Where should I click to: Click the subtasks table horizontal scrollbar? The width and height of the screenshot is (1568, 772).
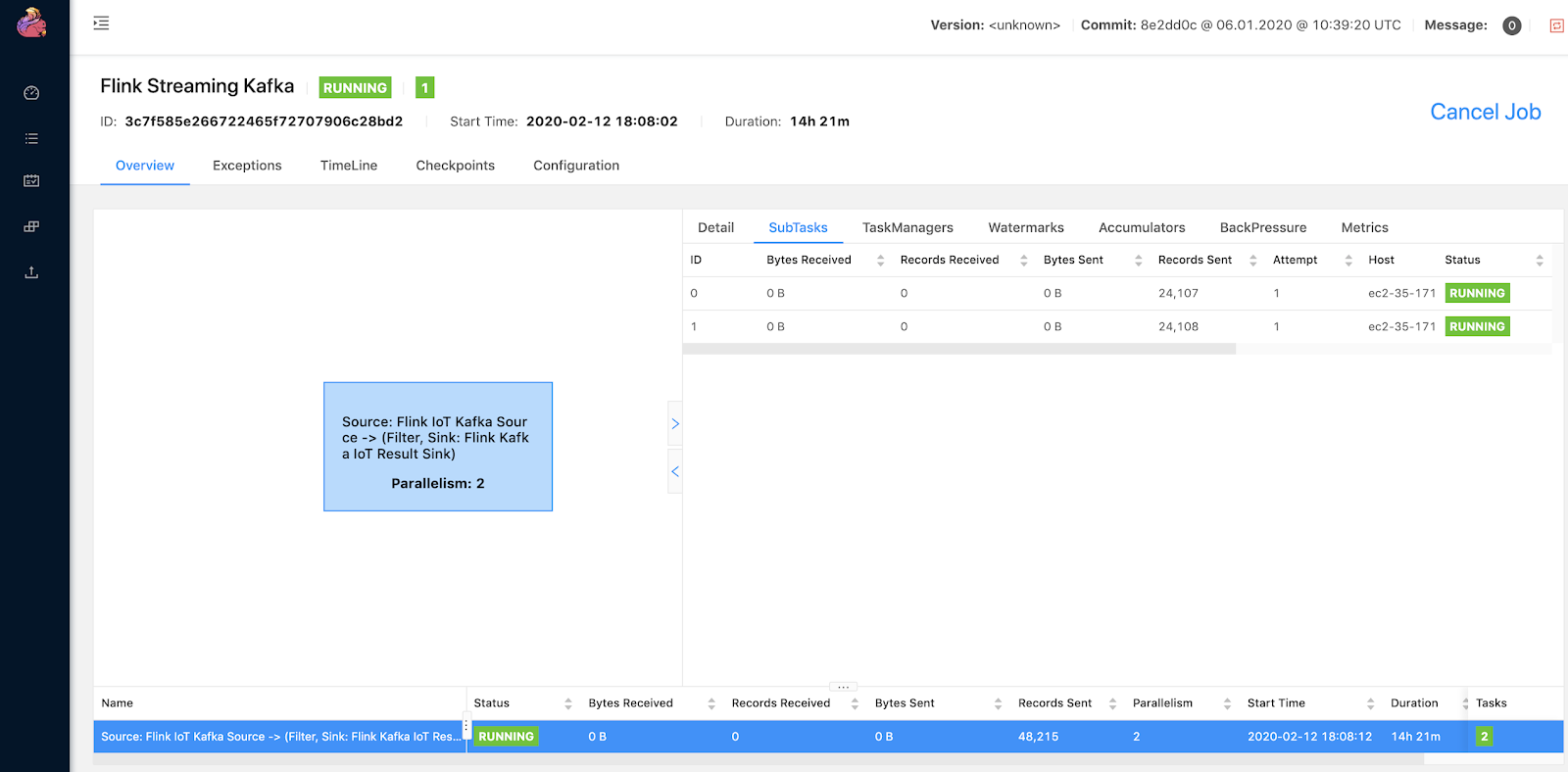(x=959, y=349)
